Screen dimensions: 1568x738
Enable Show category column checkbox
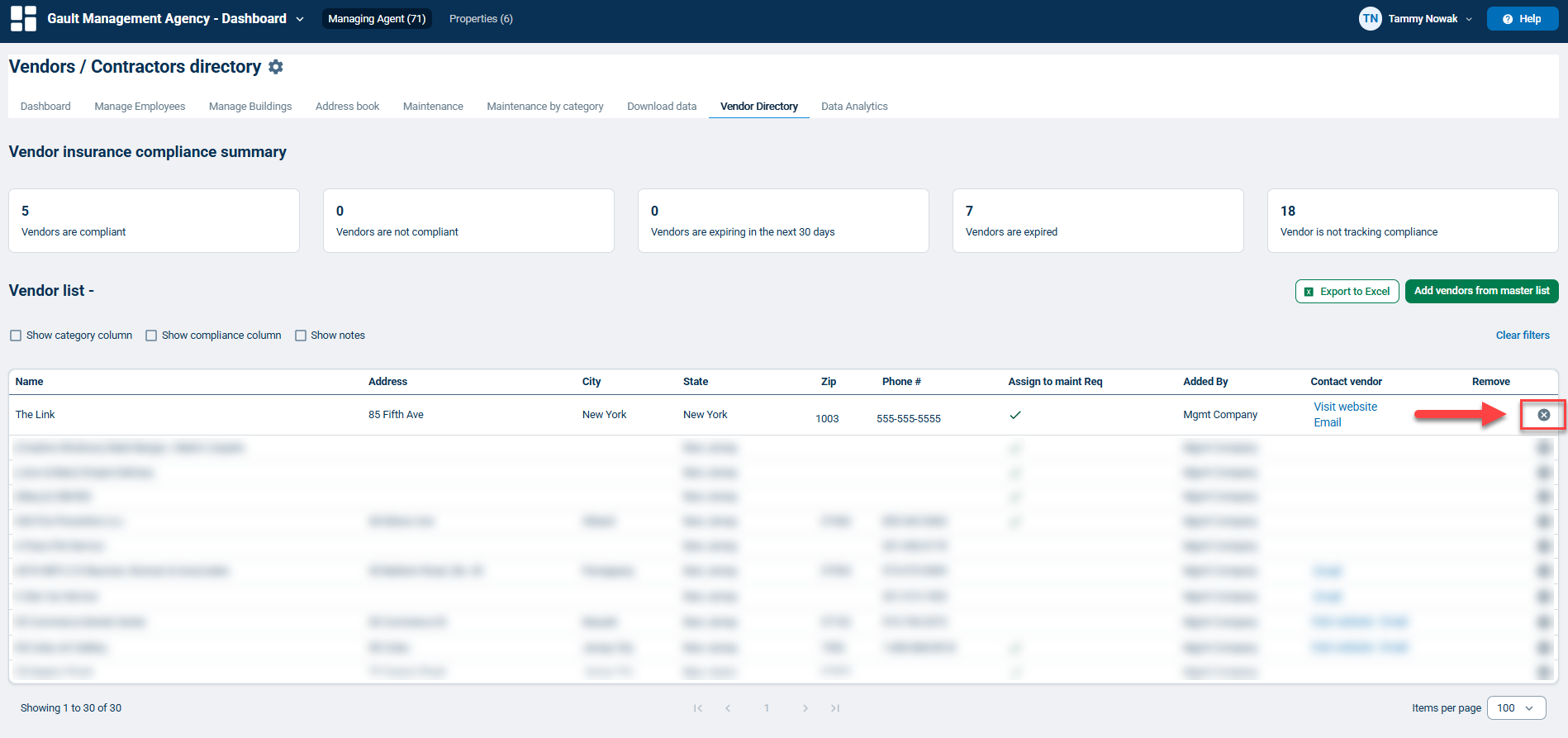(x=16, y=336)
